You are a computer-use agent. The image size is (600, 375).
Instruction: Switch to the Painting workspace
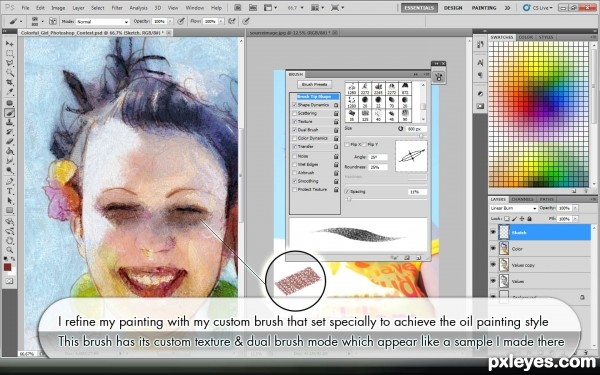[484, 8]
